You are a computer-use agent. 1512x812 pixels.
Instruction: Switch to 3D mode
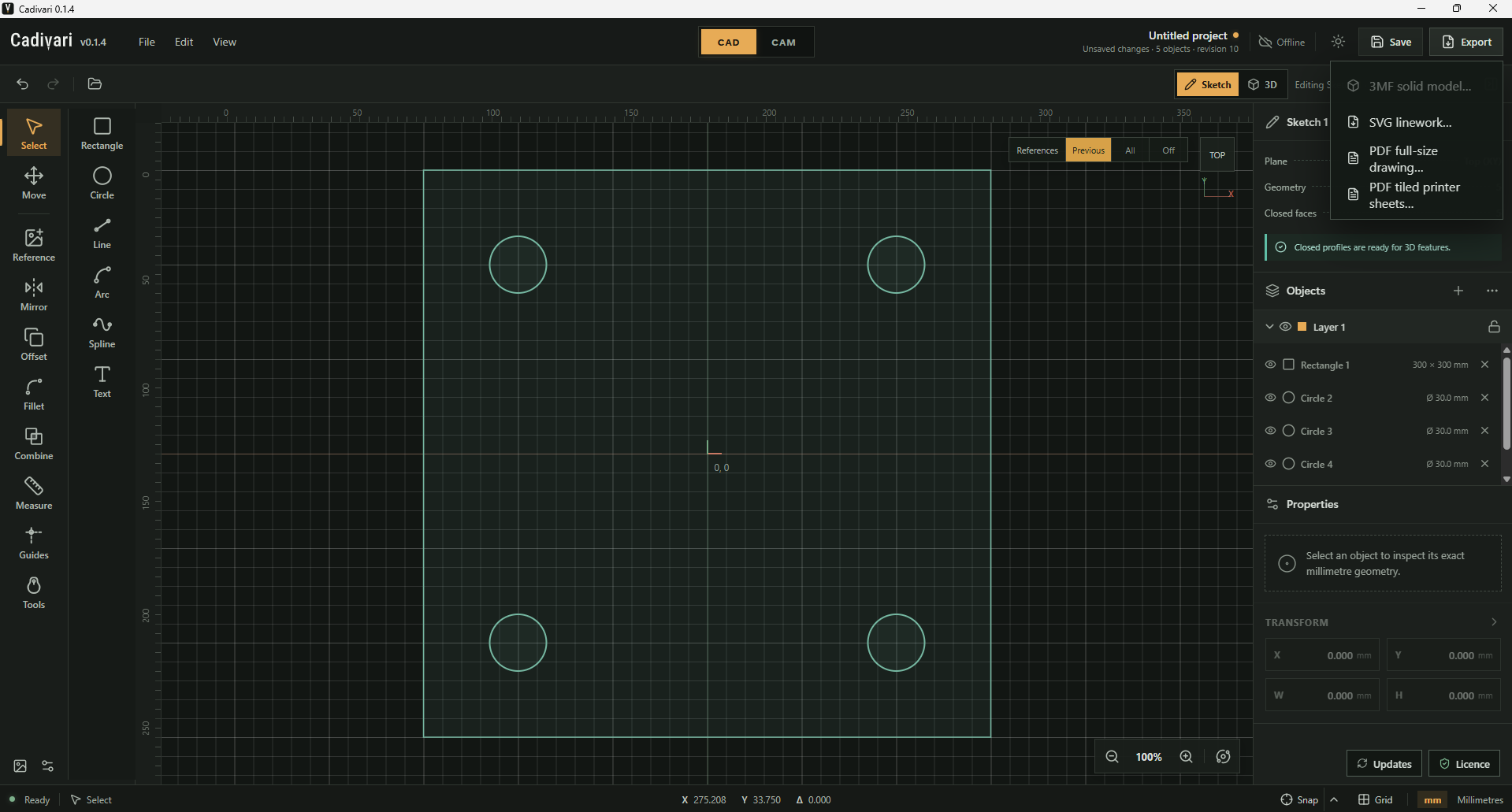[1263, 84]
